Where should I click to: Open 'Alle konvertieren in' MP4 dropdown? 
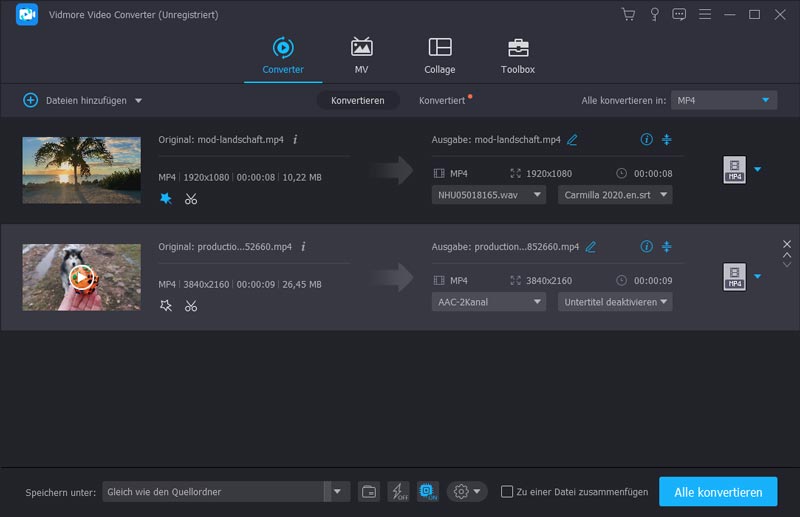(x=724, y=100)
